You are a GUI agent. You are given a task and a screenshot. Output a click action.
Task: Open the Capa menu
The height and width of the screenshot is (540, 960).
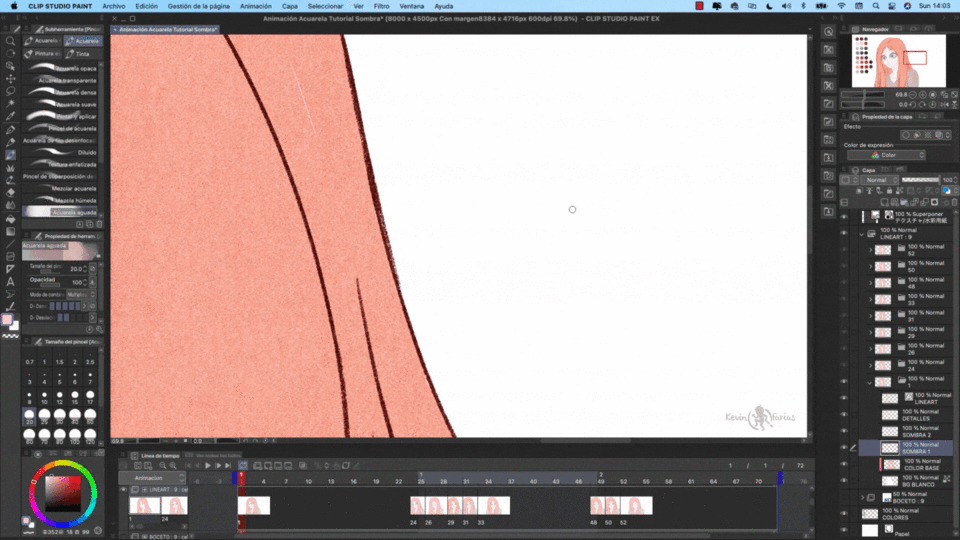290,6
